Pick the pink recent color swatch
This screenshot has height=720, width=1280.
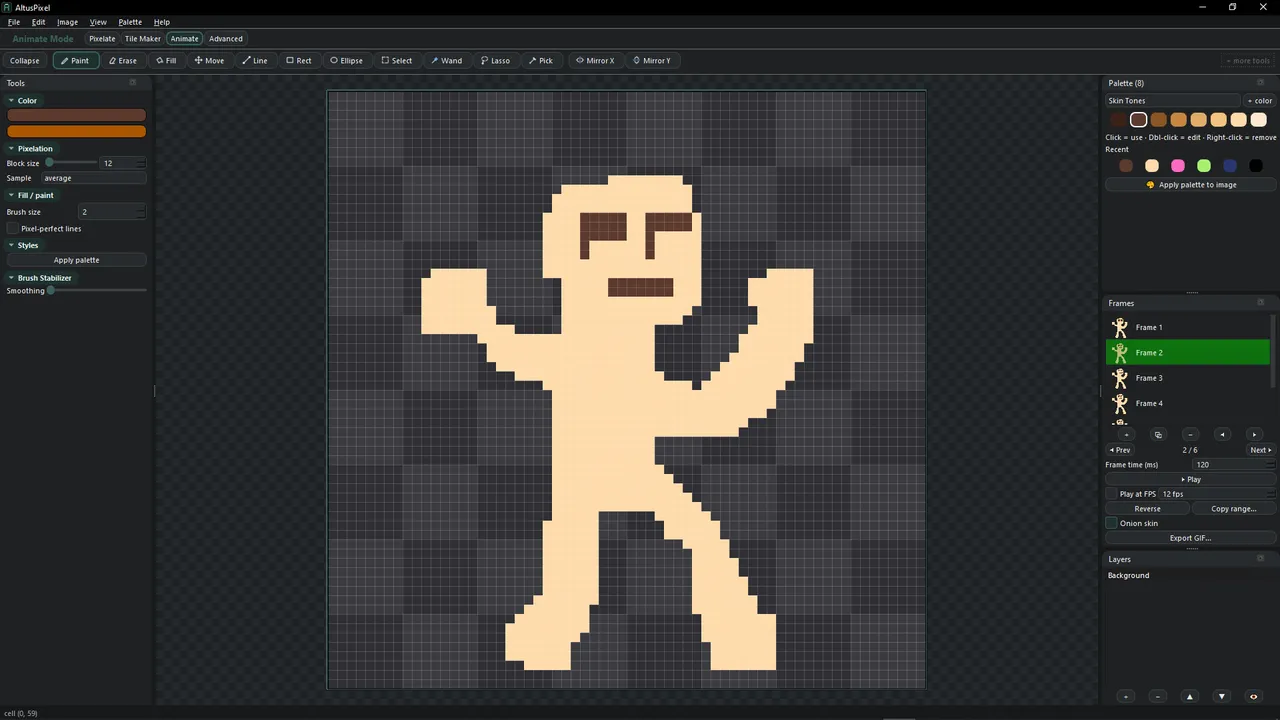[x=1178, y=166]
